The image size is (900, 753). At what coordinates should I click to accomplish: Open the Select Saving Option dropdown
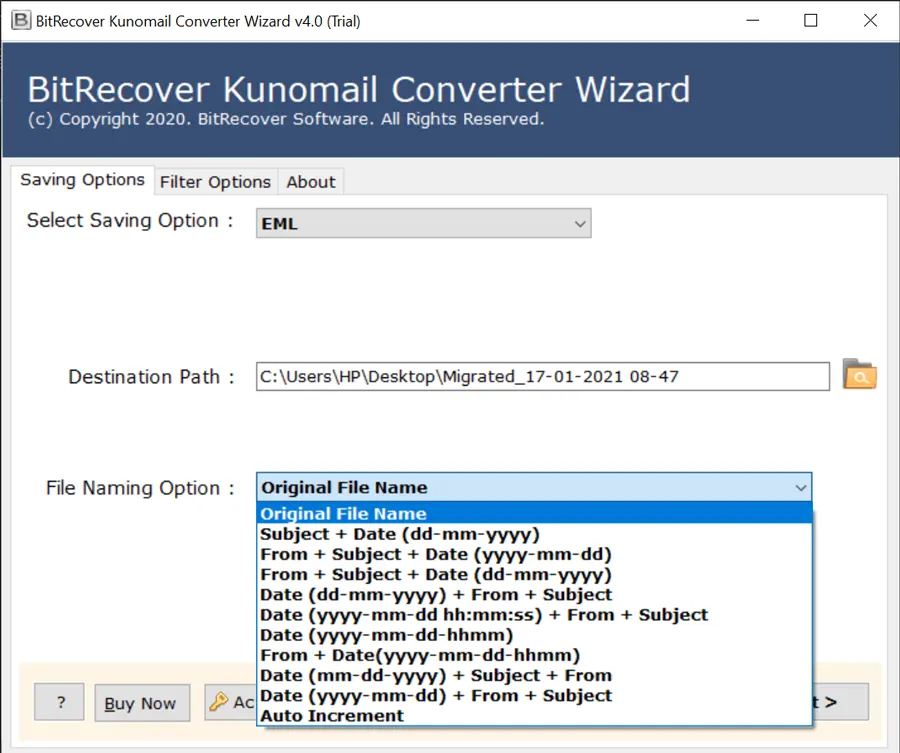[x=424, y=223]
